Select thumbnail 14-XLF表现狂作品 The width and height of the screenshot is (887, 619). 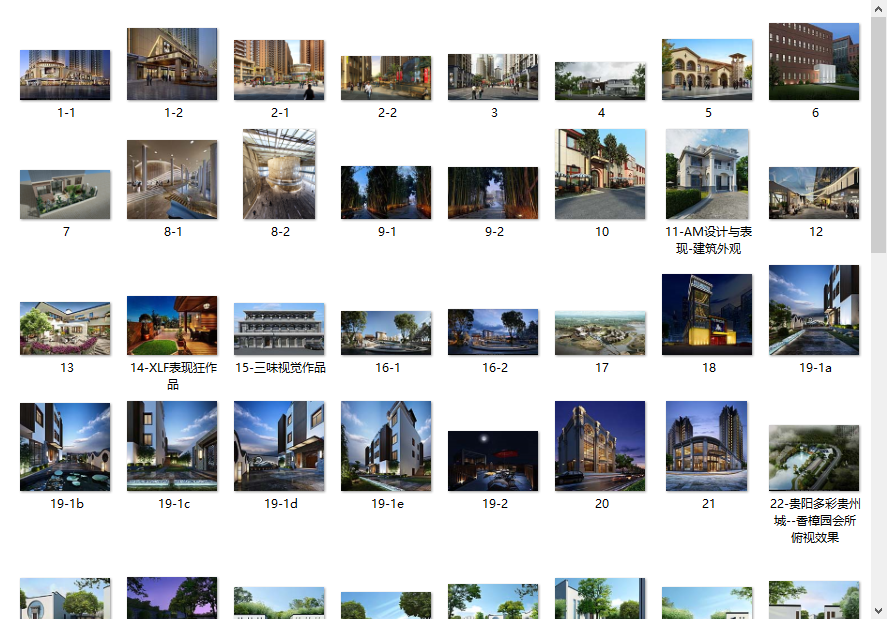pyautogui.click(x=172, y=325)
